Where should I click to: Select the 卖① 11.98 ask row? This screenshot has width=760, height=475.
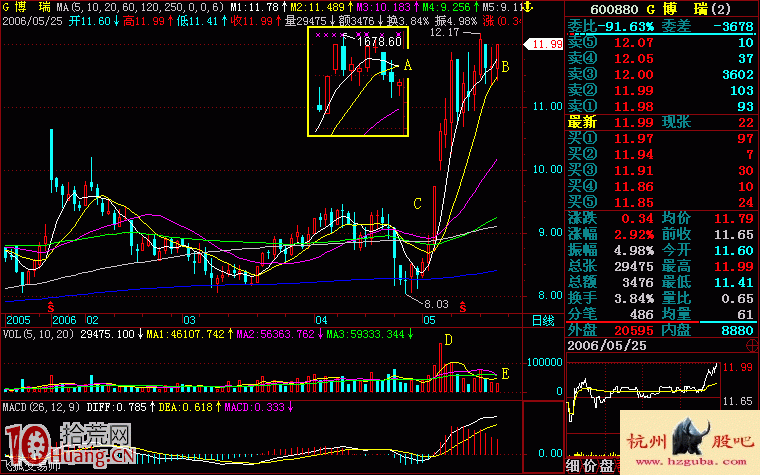click(x=661, y=106)
